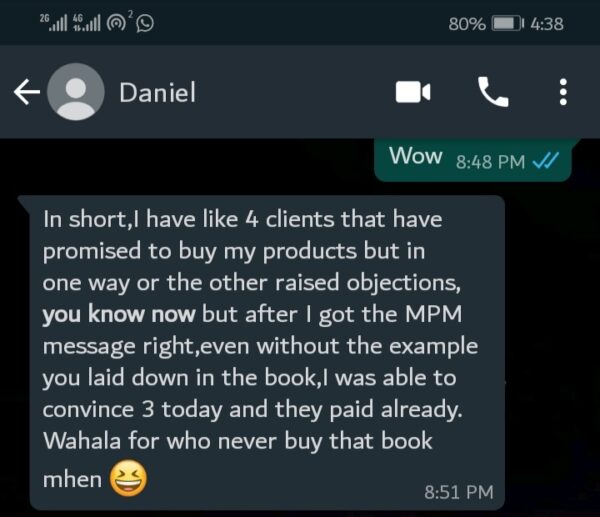Image resolution: width=600 pixels, height=517 pixels.
Task: Open the three-dot more options menu
Action: [563, 92]
